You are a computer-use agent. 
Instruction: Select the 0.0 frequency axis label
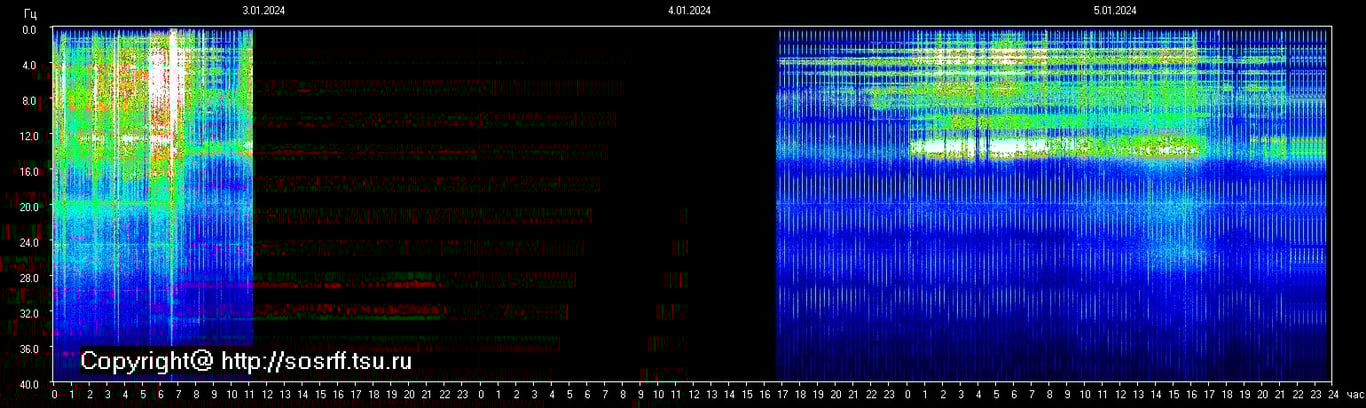[x=29, y=30]
